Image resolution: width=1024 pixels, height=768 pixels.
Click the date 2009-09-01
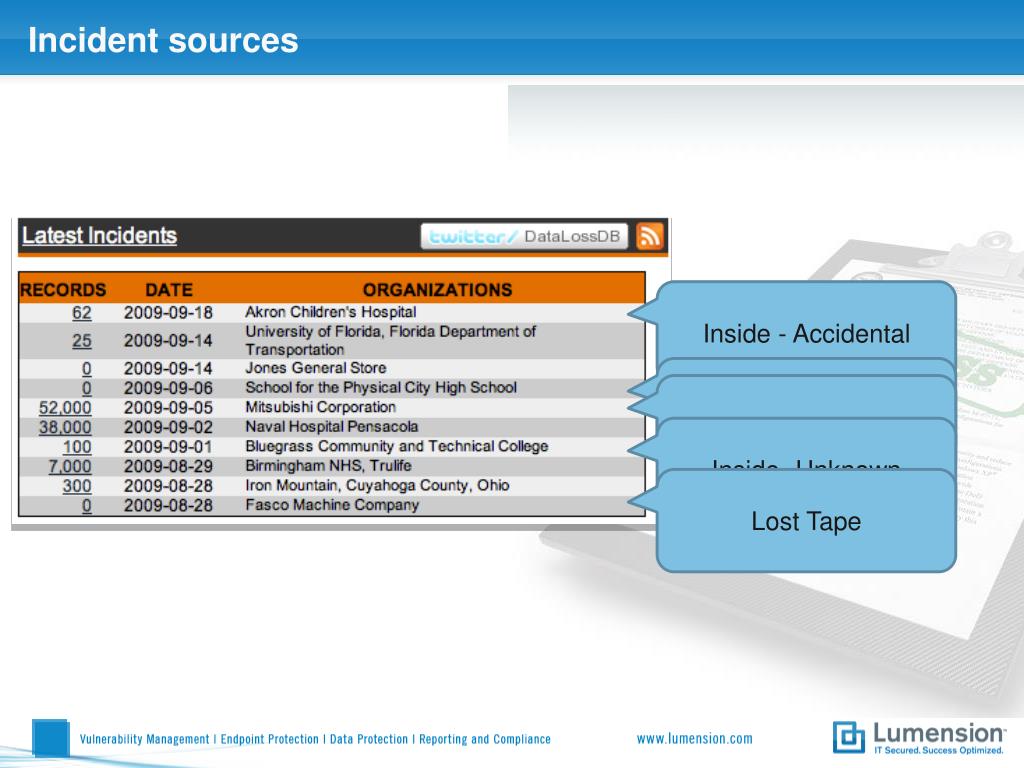168,447
